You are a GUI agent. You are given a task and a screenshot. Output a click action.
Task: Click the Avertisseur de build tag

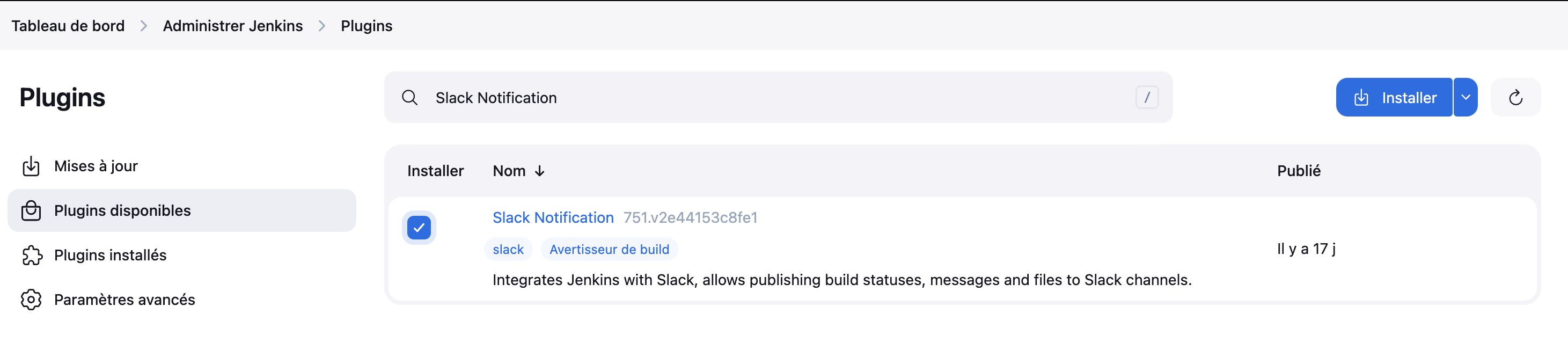tap(609, 250)
